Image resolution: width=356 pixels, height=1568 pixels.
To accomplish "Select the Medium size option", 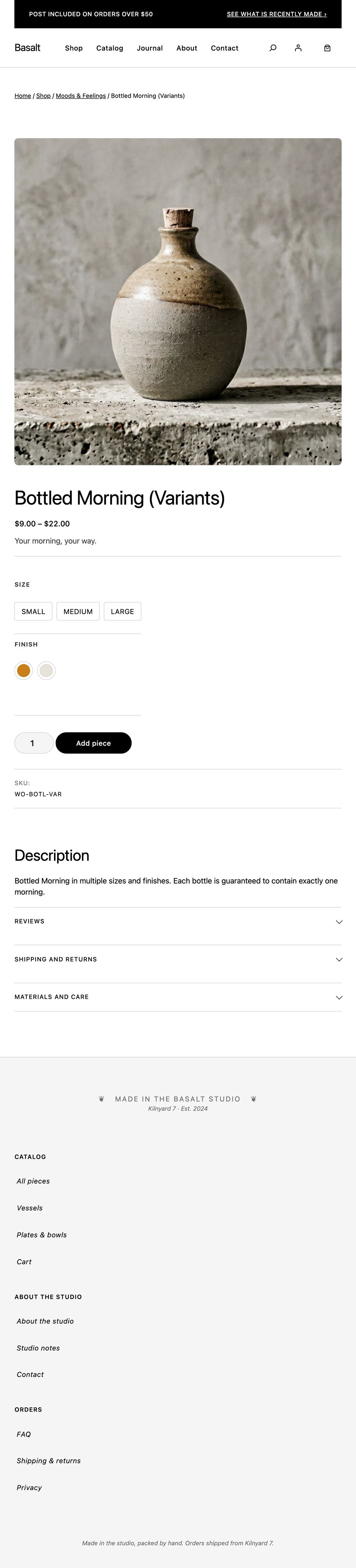I will point(78,611).
